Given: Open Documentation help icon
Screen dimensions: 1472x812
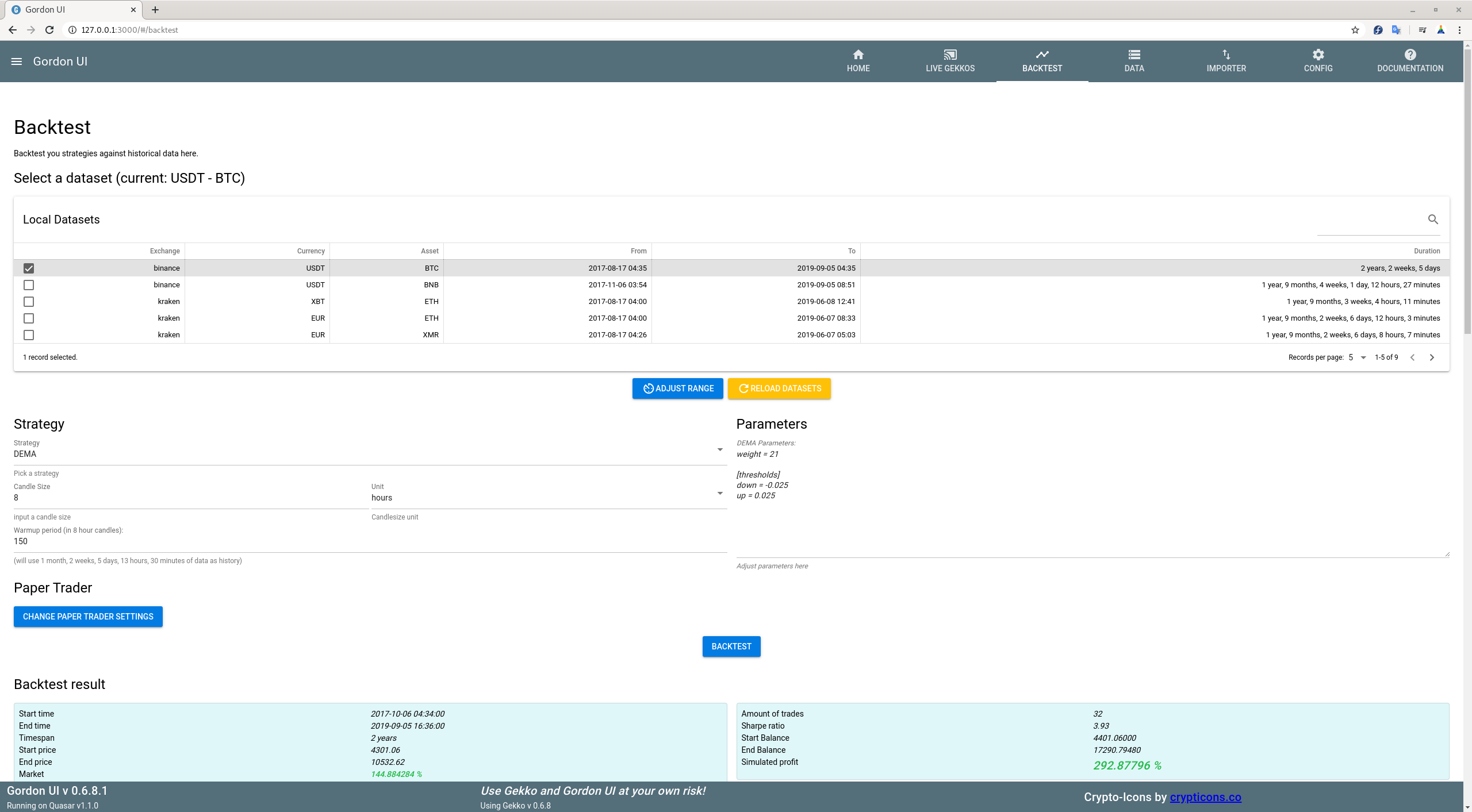Looking at the screenshot, I should point(1410,55).
